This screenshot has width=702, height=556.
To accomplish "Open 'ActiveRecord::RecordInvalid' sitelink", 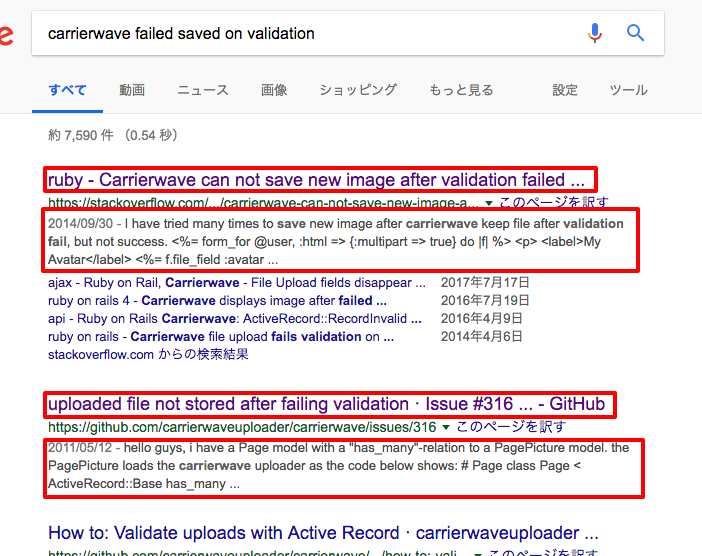I will [235, 319].
